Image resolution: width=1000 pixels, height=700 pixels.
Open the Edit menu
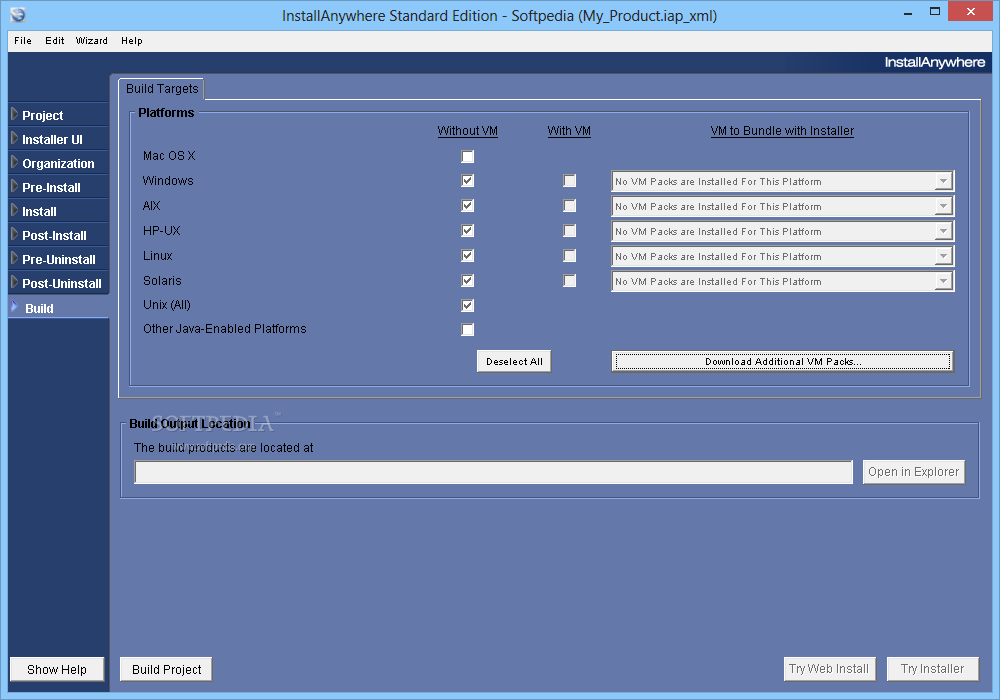point(54,41)
